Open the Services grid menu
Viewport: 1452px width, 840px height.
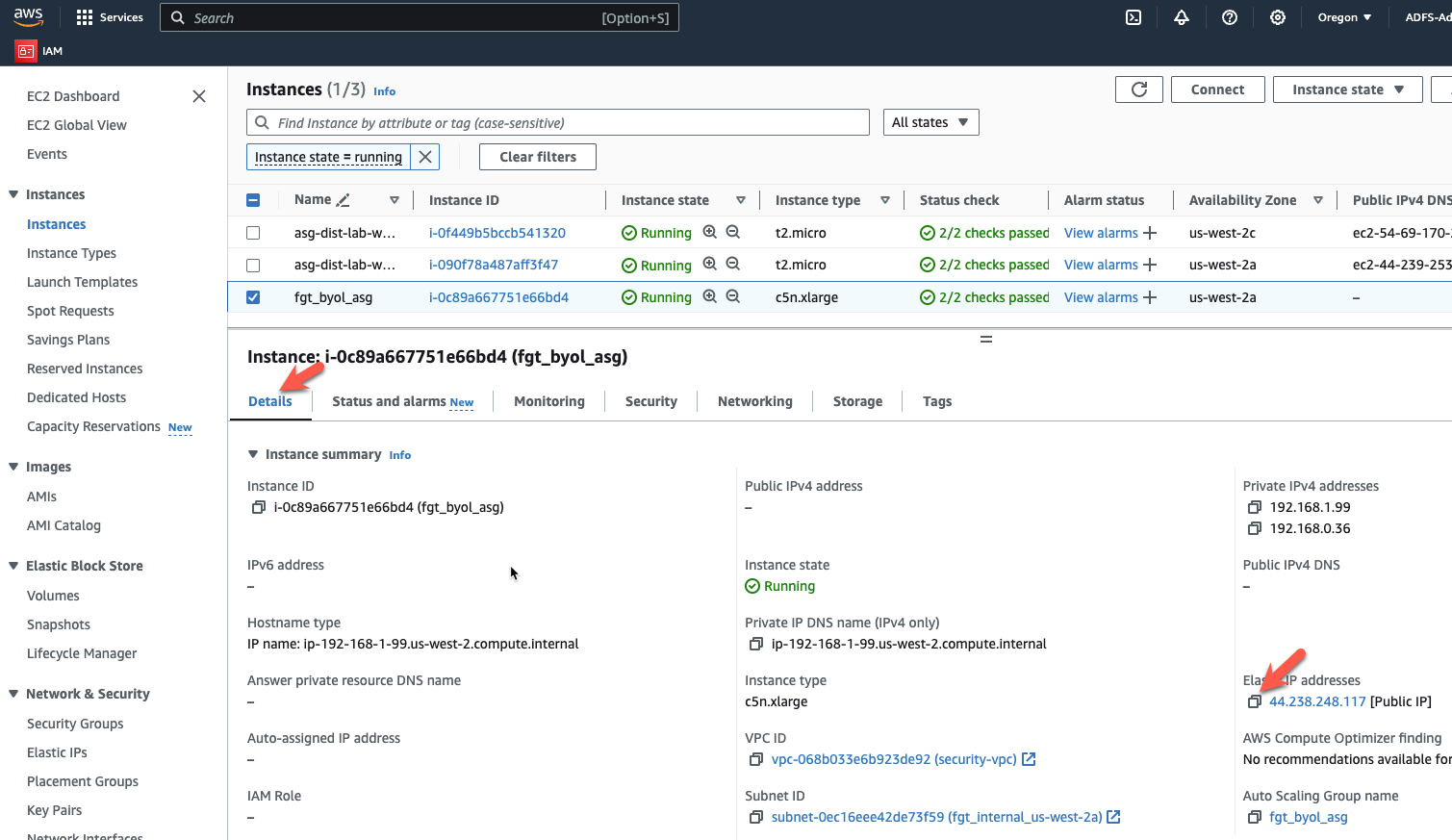click(110, 17)
